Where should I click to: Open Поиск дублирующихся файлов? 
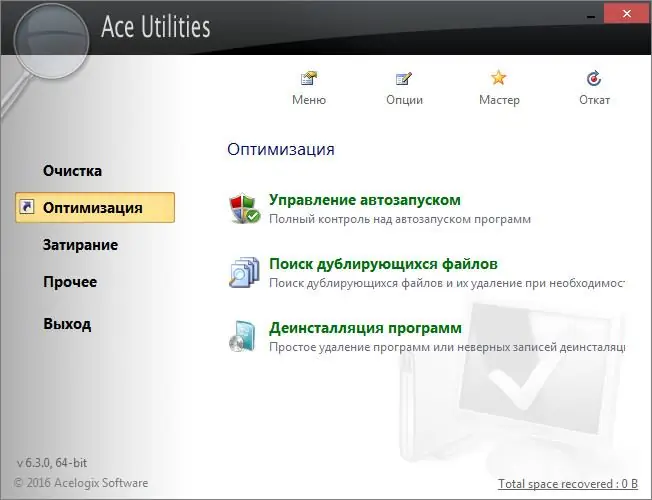point(383,264)
